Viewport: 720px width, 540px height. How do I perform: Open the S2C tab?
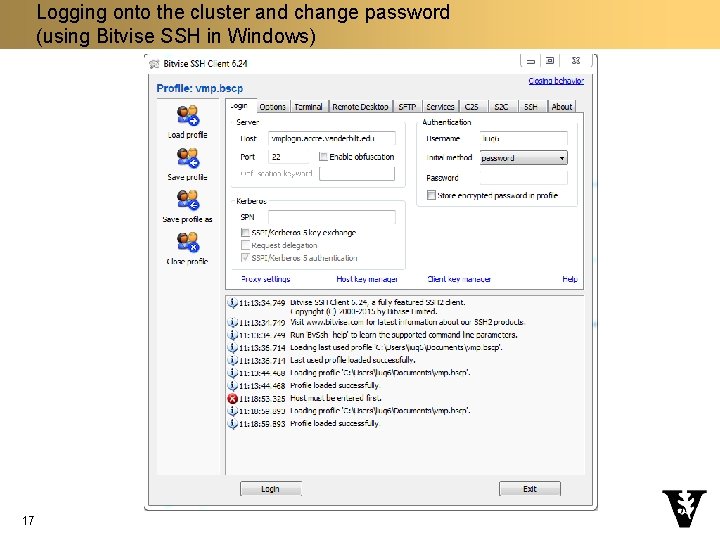(x=501, y=107)
